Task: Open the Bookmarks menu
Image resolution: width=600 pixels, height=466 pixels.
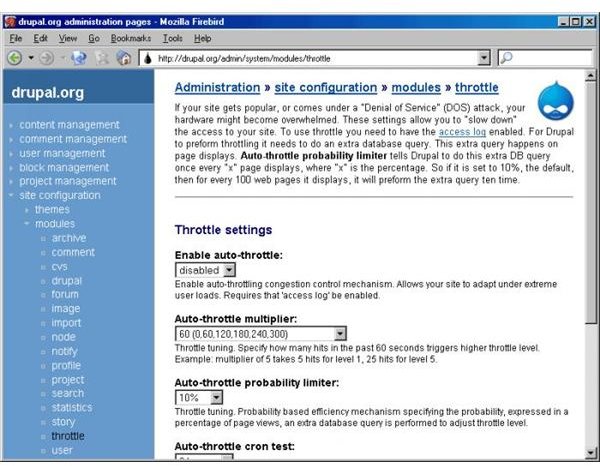Action: 131,38
